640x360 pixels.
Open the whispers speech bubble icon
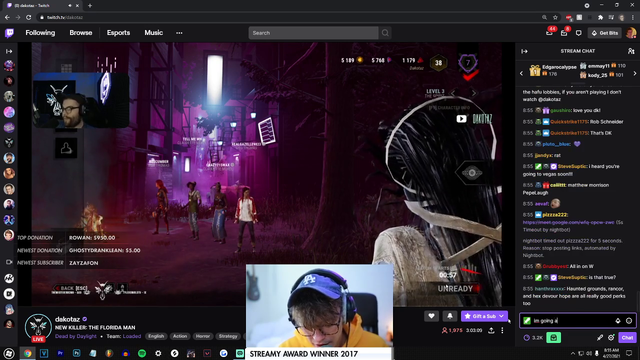point(578,33)
